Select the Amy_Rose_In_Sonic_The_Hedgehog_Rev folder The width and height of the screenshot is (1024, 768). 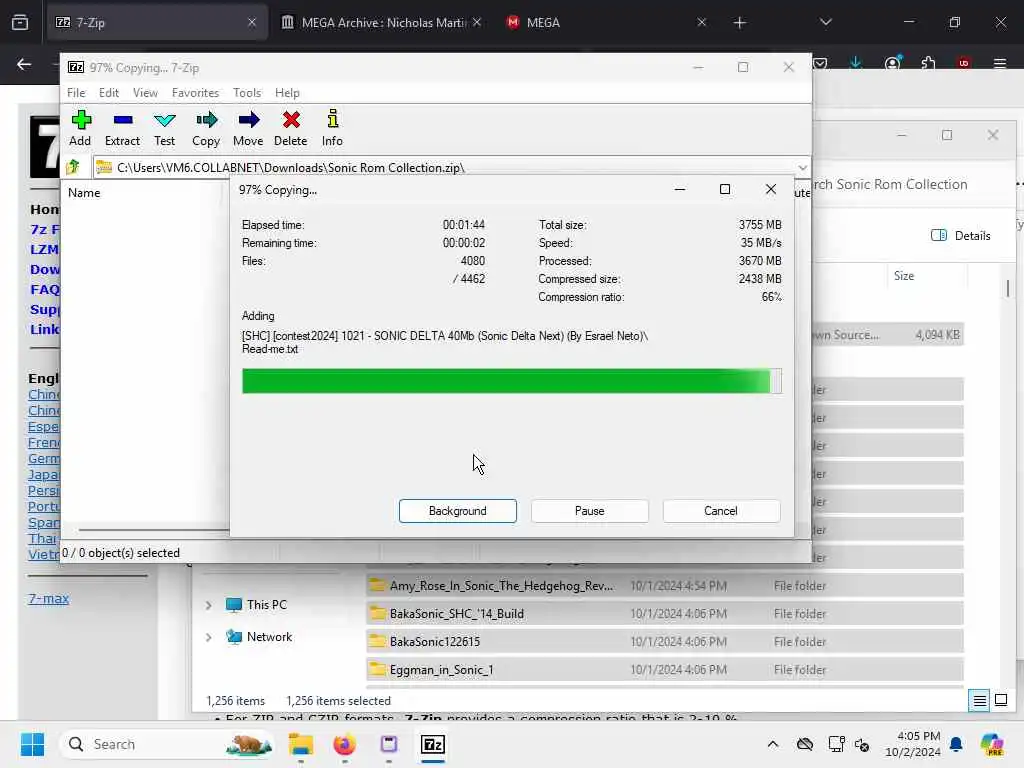(x=664, y=586)
